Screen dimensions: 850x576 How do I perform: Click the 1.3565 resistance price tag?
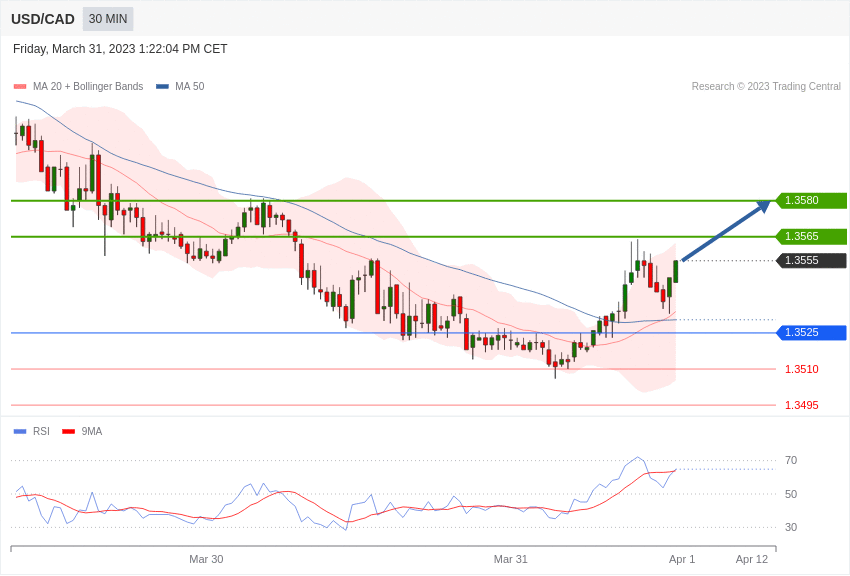[811, 236]
